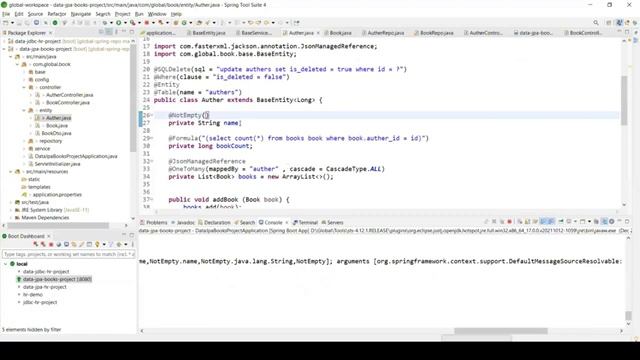Open the Terminal tab

pos(305,222)
